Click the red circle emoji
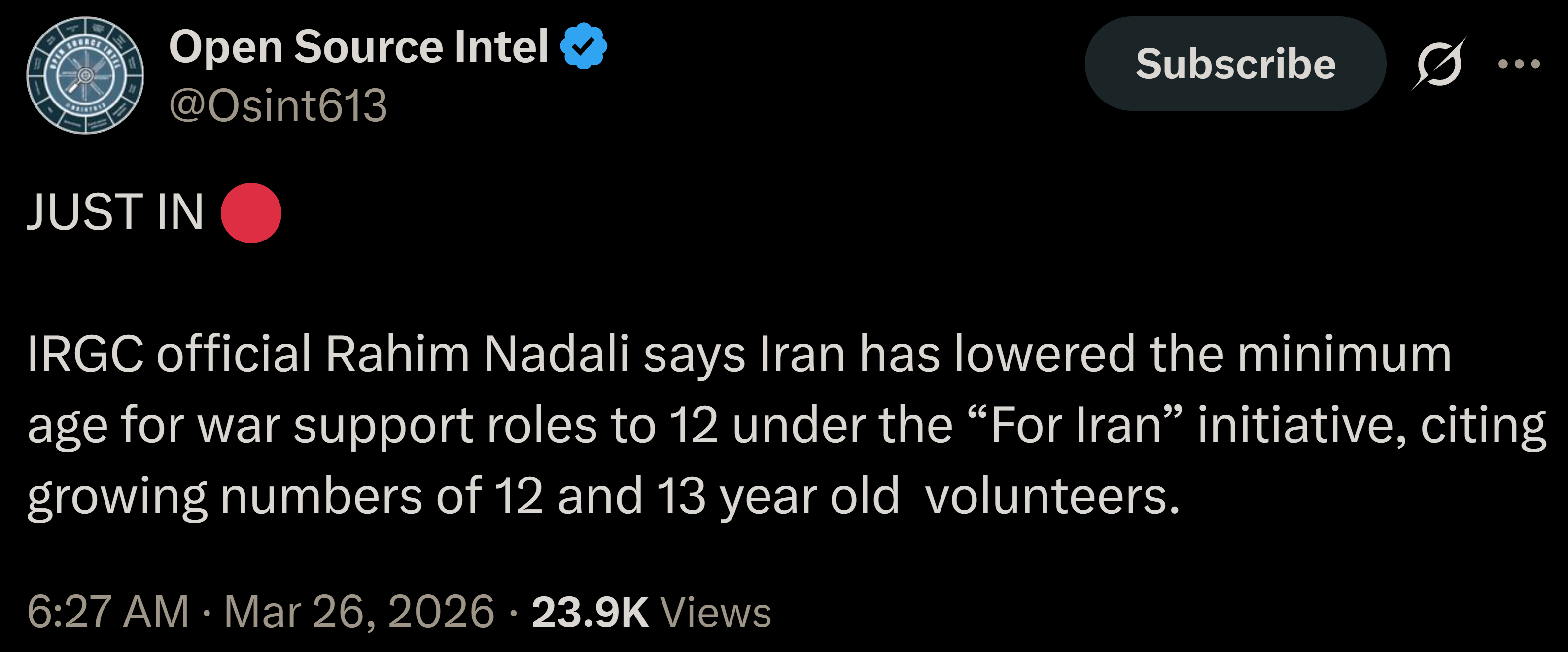The height and width of the screenshot is (652, 1568). pyautogui.click(x=251, y=213)
